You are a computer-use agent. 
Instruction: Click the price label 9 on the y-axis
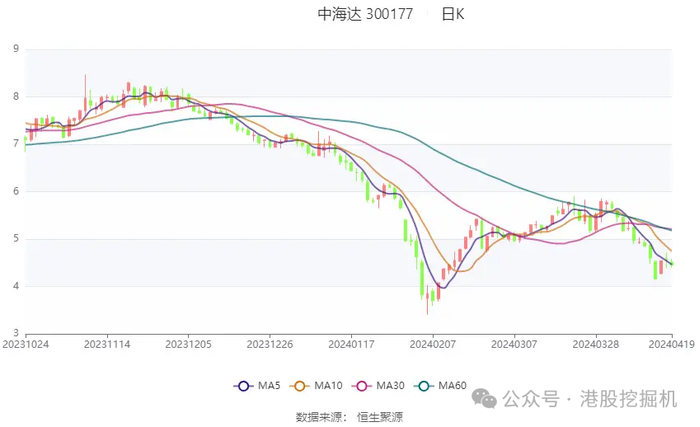click(15, 49)
